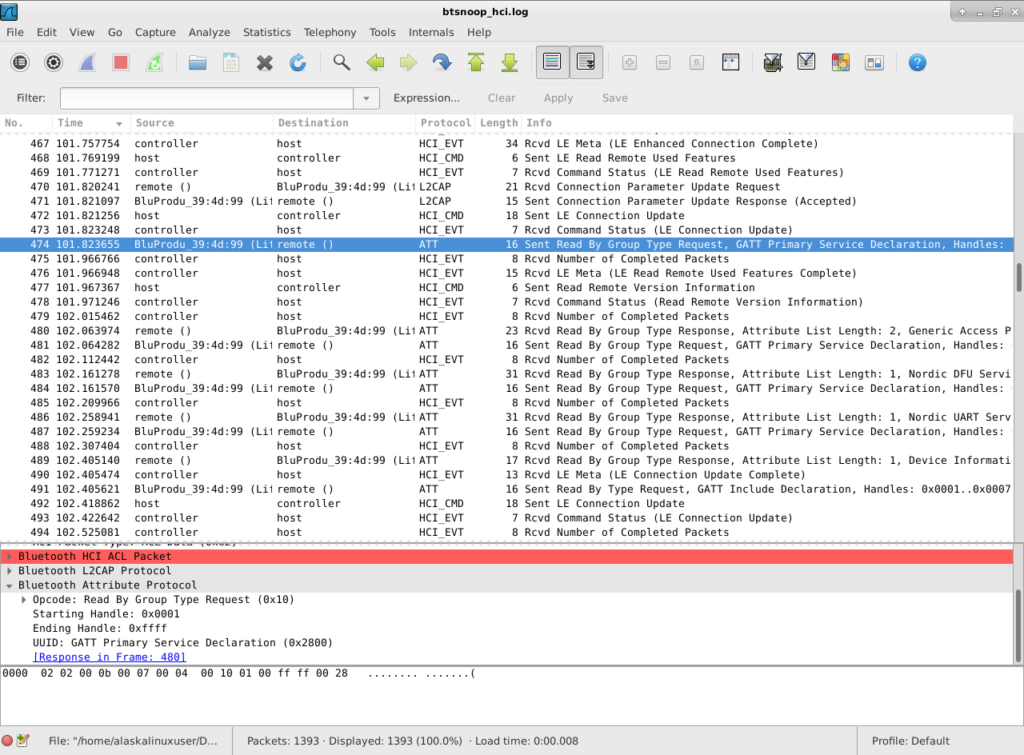Expand the Bluetooth HCI ACL Packet tree
The image size is (1024, 755).
tap(10, 556)
